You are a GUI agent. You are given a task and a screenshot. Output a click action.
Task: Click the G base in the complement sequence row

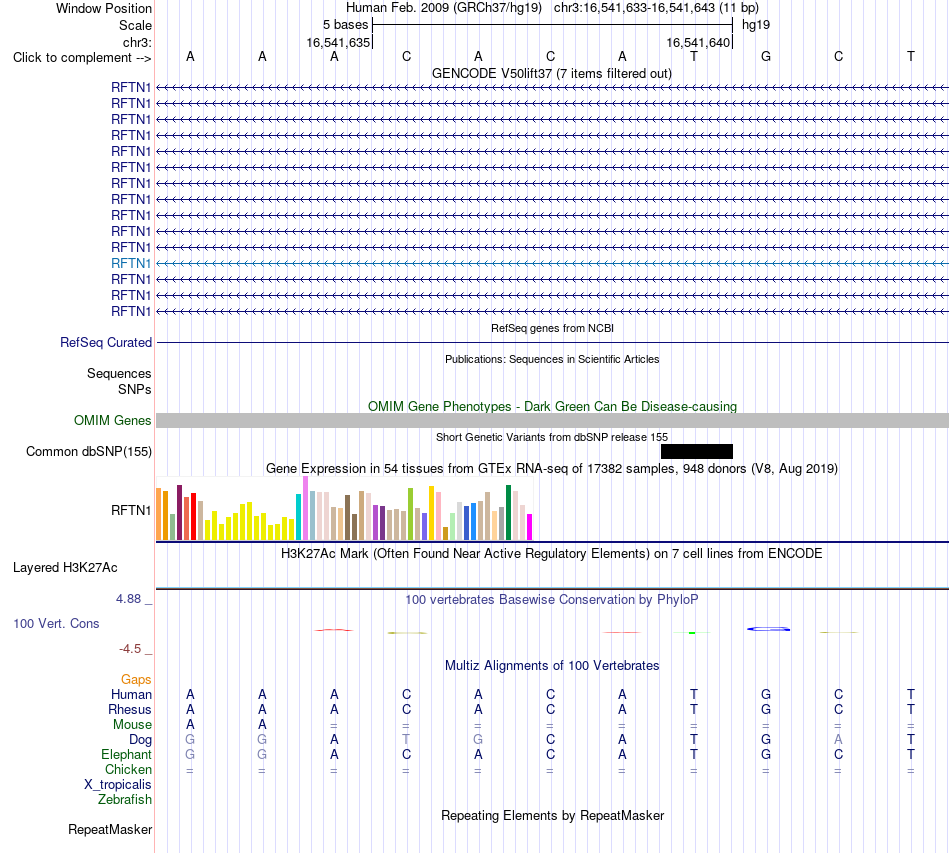766,56
